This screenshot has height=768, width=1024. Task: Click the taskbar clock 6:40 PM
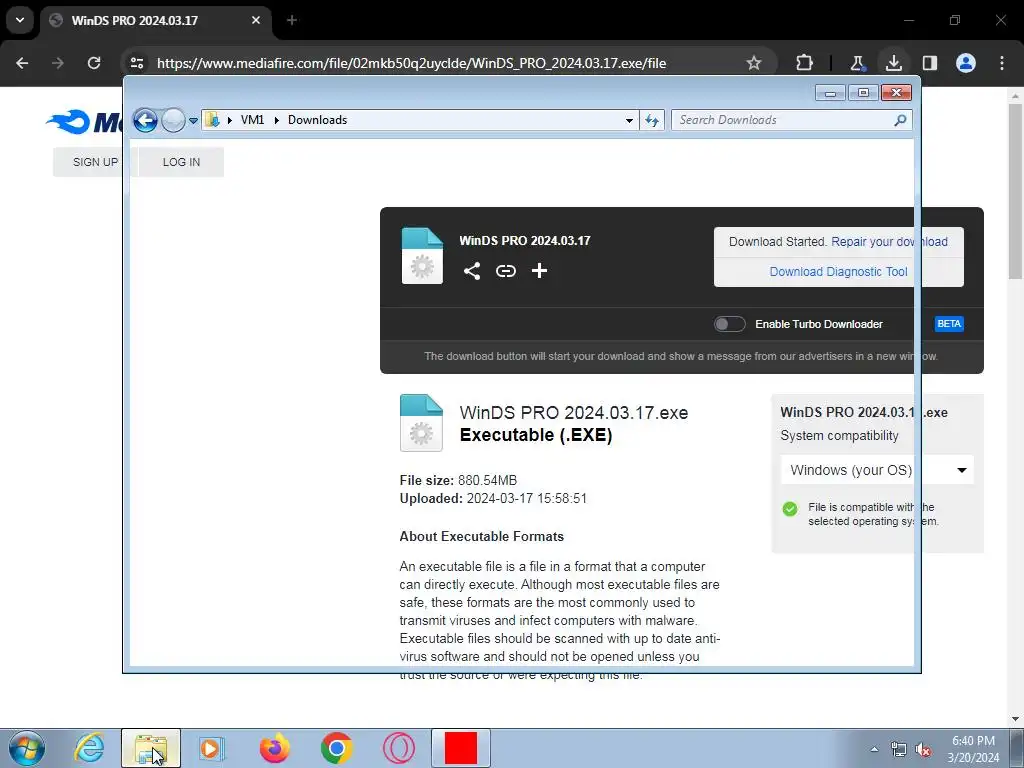point(973,741)
